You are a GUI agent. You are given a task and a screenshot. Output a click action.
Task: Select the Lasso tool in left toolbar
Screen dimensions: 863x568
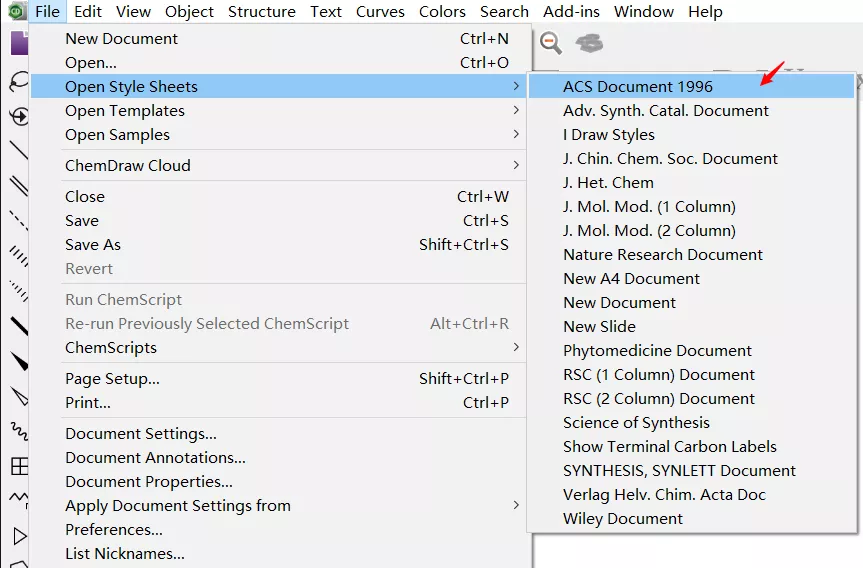point(19,81)
